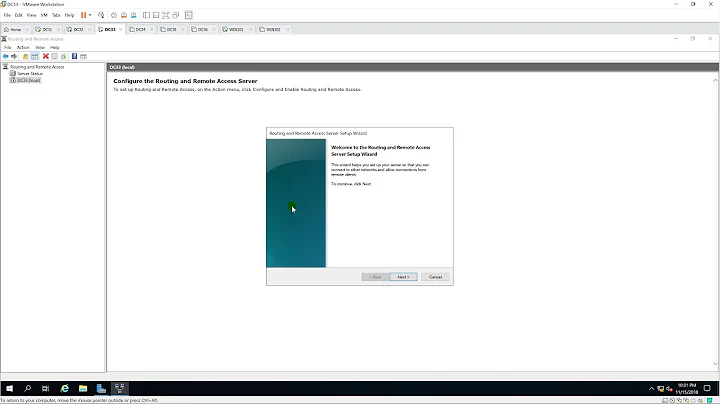
Task: Open Routing and Remote Access File menu
Action: [x=7, y=47]
